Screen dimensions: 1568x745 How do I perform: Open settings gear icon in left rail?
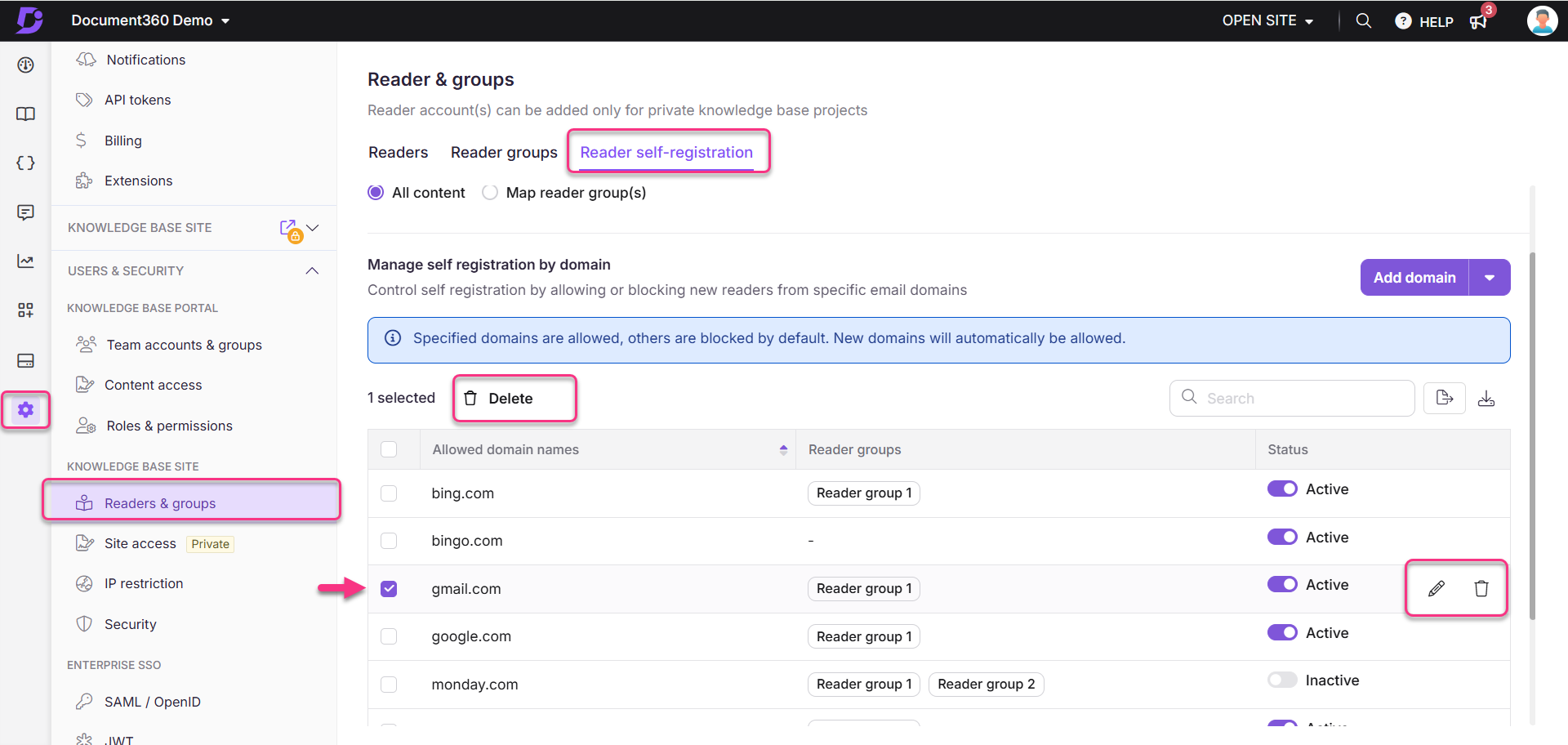25,409
